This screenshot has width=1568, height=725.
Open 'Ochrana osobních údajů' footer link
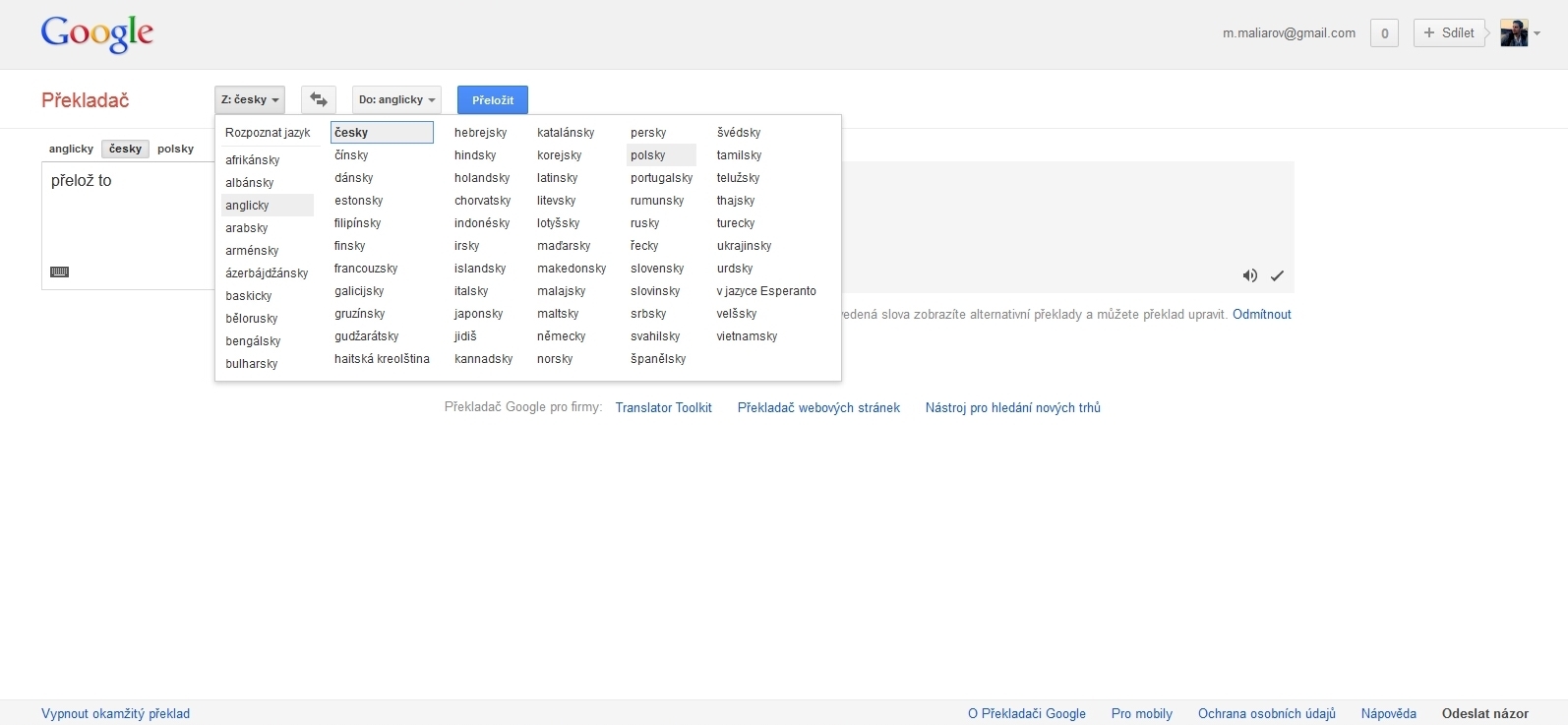point(1267,714)
